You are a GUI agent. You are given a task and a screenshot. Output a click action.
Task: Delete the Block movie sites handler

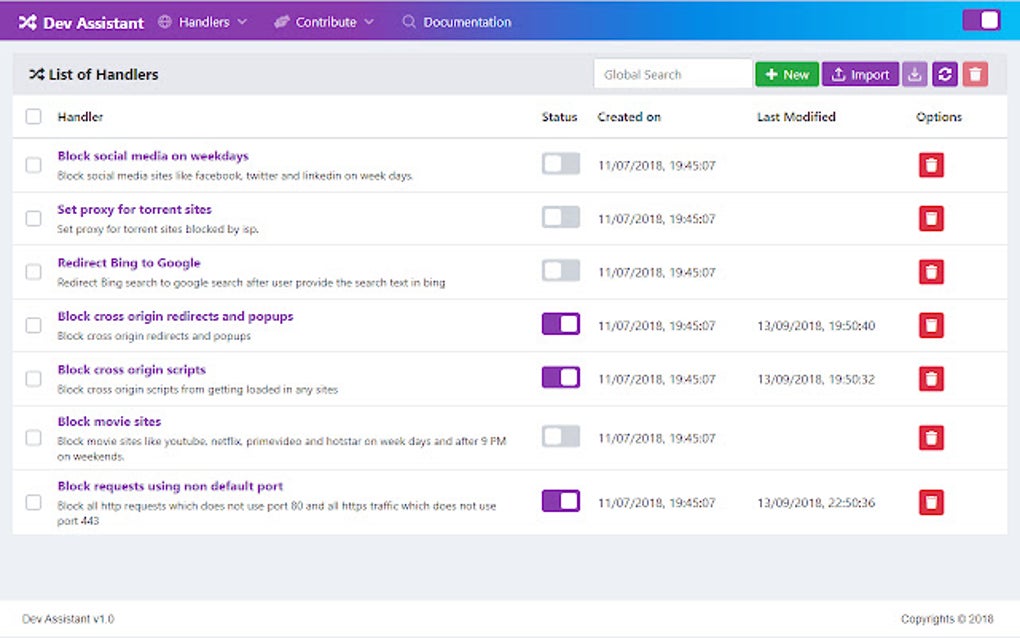pos(931,438)
